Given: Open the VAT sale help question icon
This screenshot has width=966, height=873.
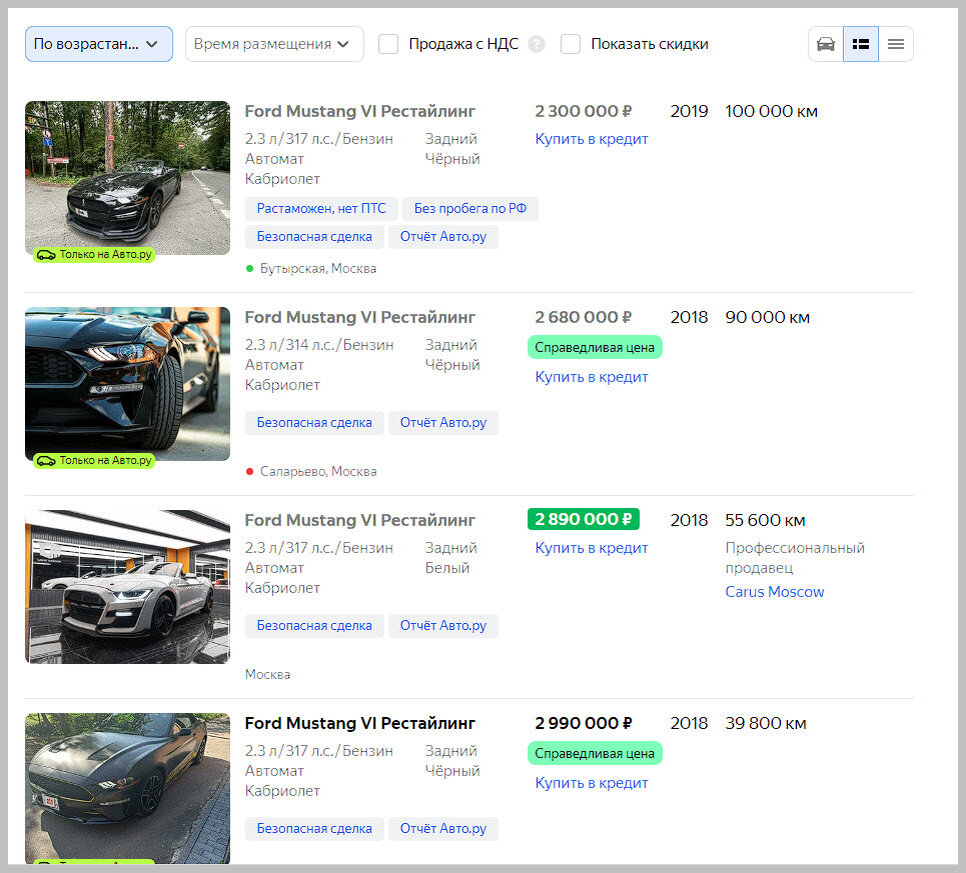Looking at the screenshot, I should [537, 44].
